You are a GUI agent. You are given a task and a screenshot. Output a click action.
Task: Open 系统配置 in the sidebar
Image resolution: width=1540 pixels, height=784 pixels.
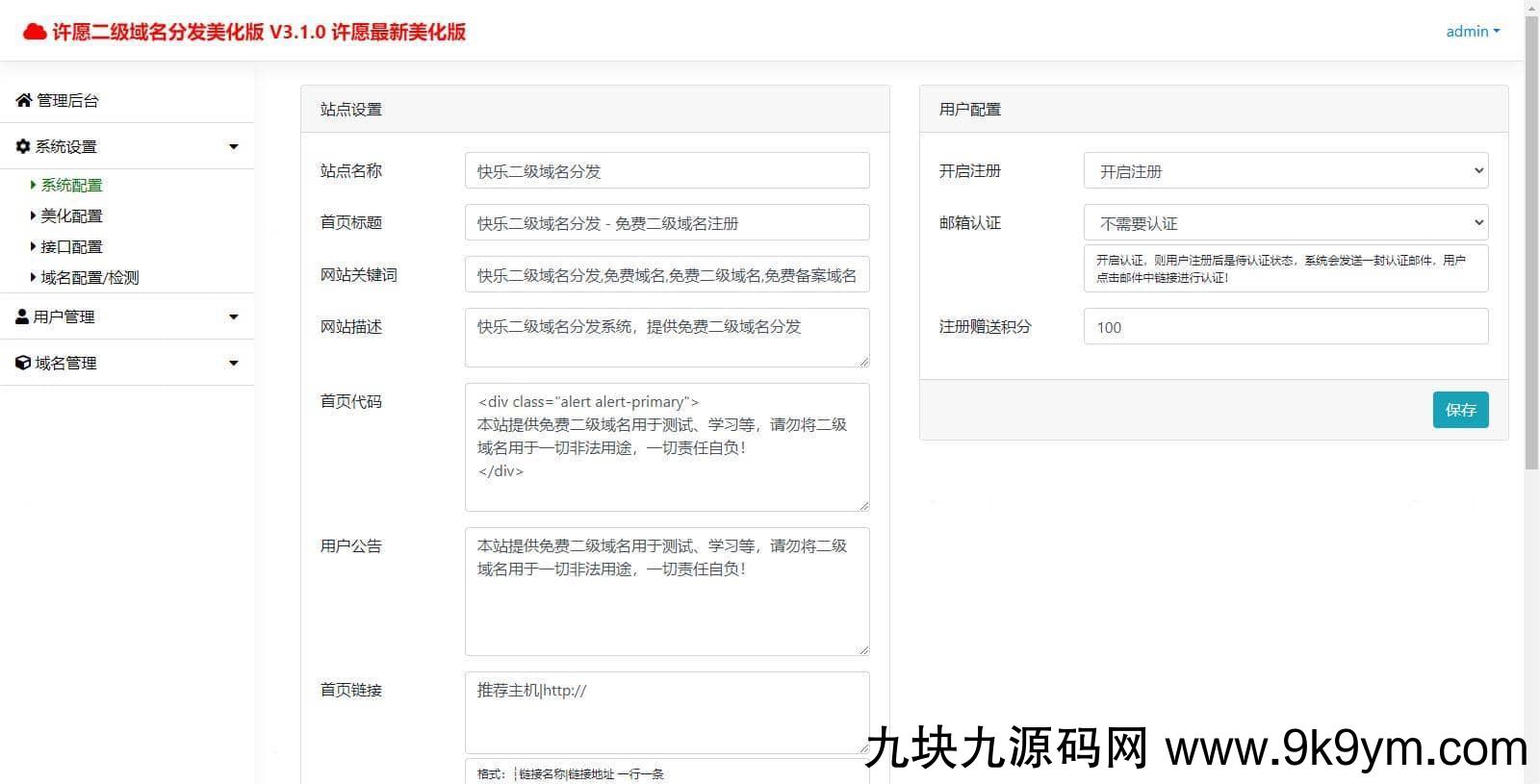[71, 185]
